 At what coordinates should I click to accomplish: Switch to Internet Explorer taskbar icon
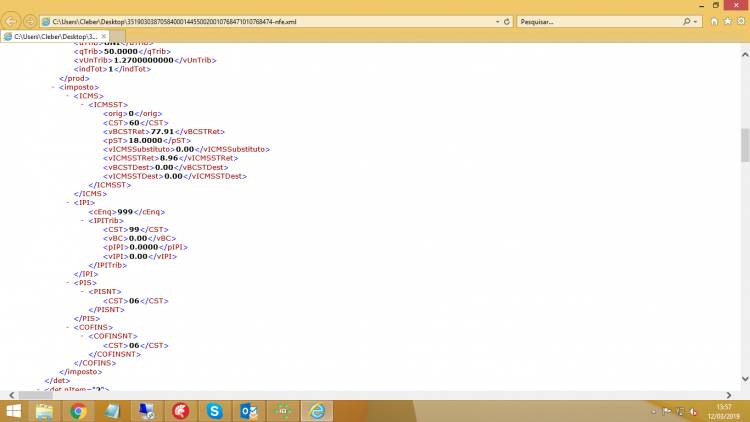317,411
